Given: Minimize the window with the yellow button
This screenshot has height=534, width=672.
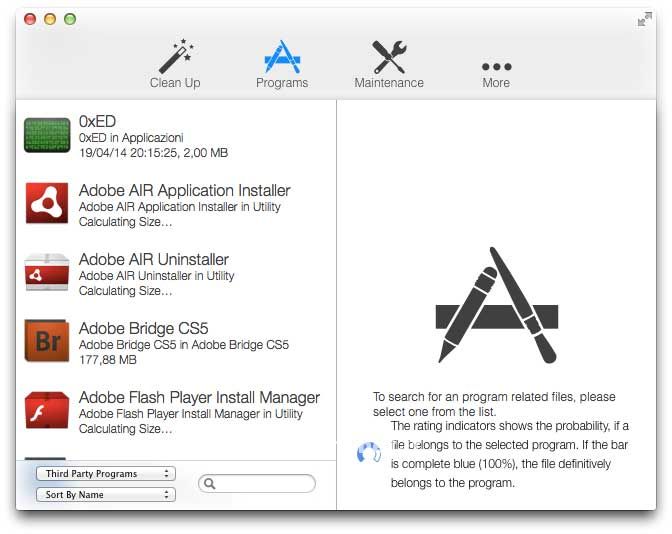Looking at the screenshot, I should pyautogui.click(x=50, y=19).
